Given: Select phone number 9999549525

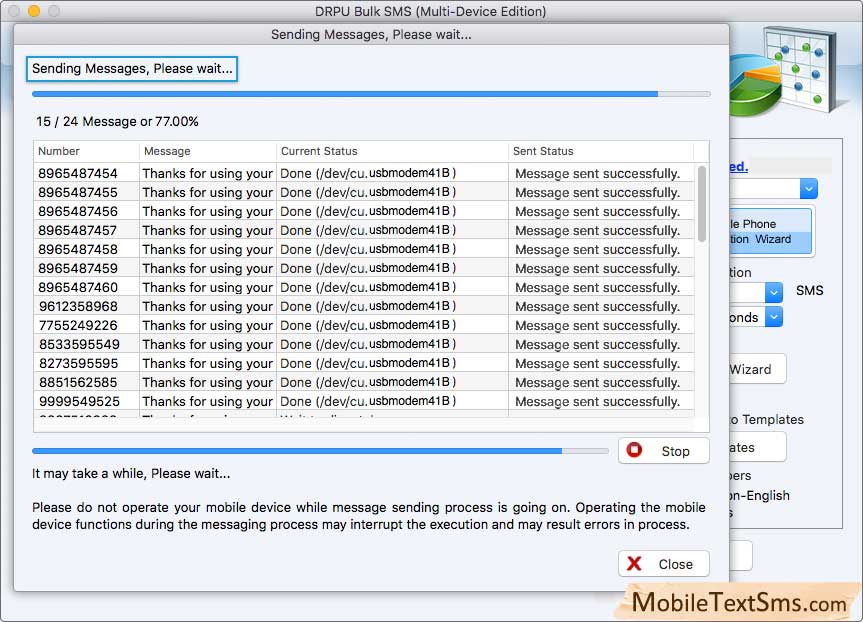Looking at the screenshot, I should pos(79,401).
